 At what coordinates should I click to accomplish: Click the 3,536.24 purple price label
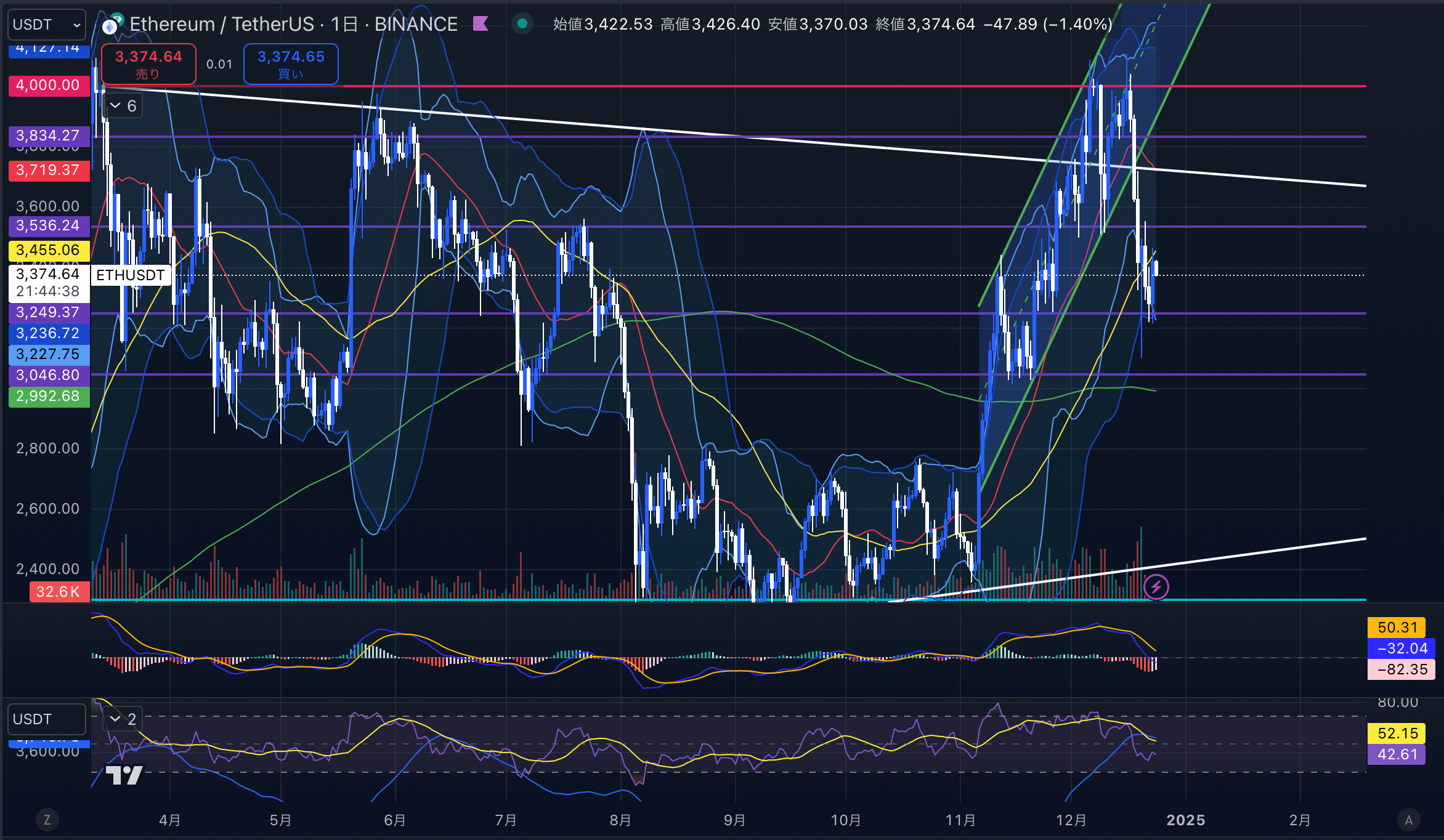click(49, 225)
